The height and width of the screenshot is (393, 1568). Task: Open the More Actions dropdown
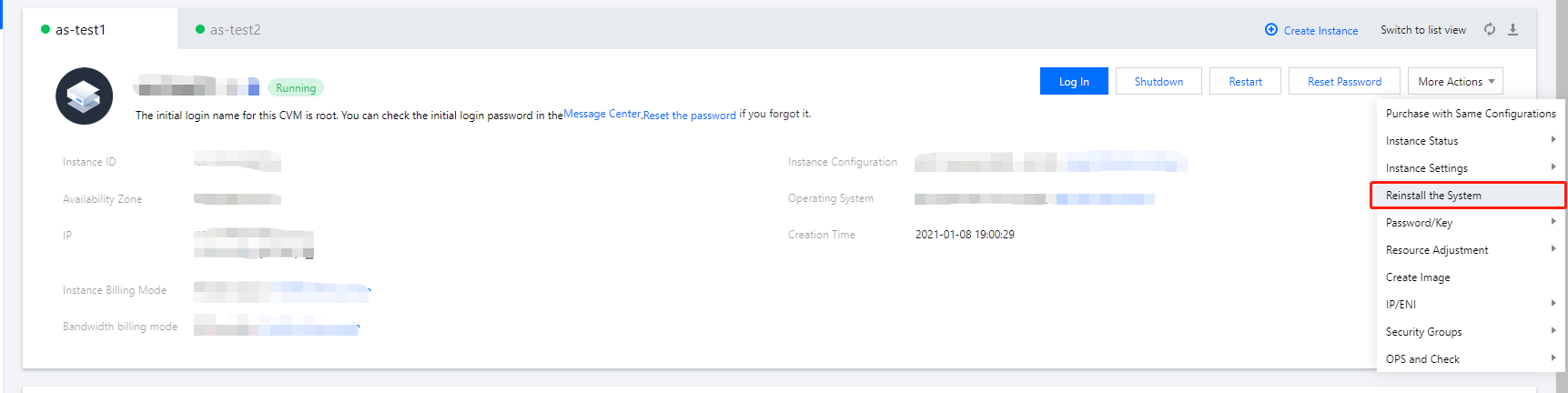(x=1455, y=82)
